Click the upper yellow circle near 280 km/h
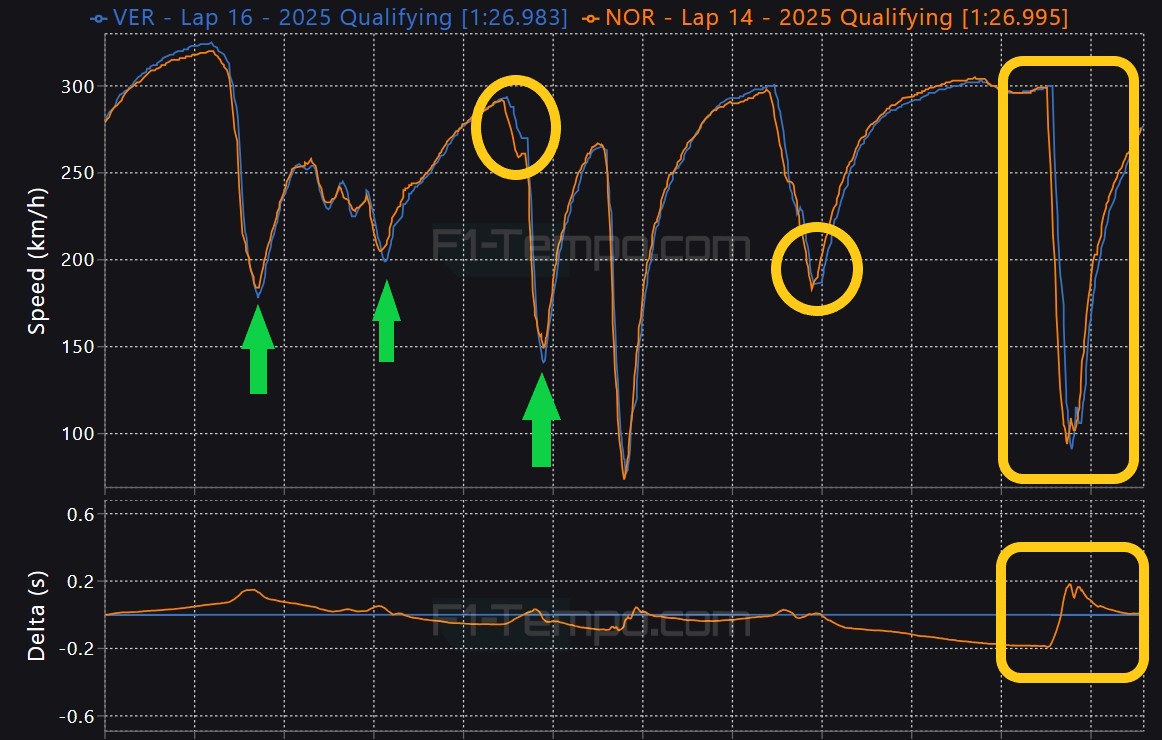This screenshot has width=1162, height=740. point(515,127)
